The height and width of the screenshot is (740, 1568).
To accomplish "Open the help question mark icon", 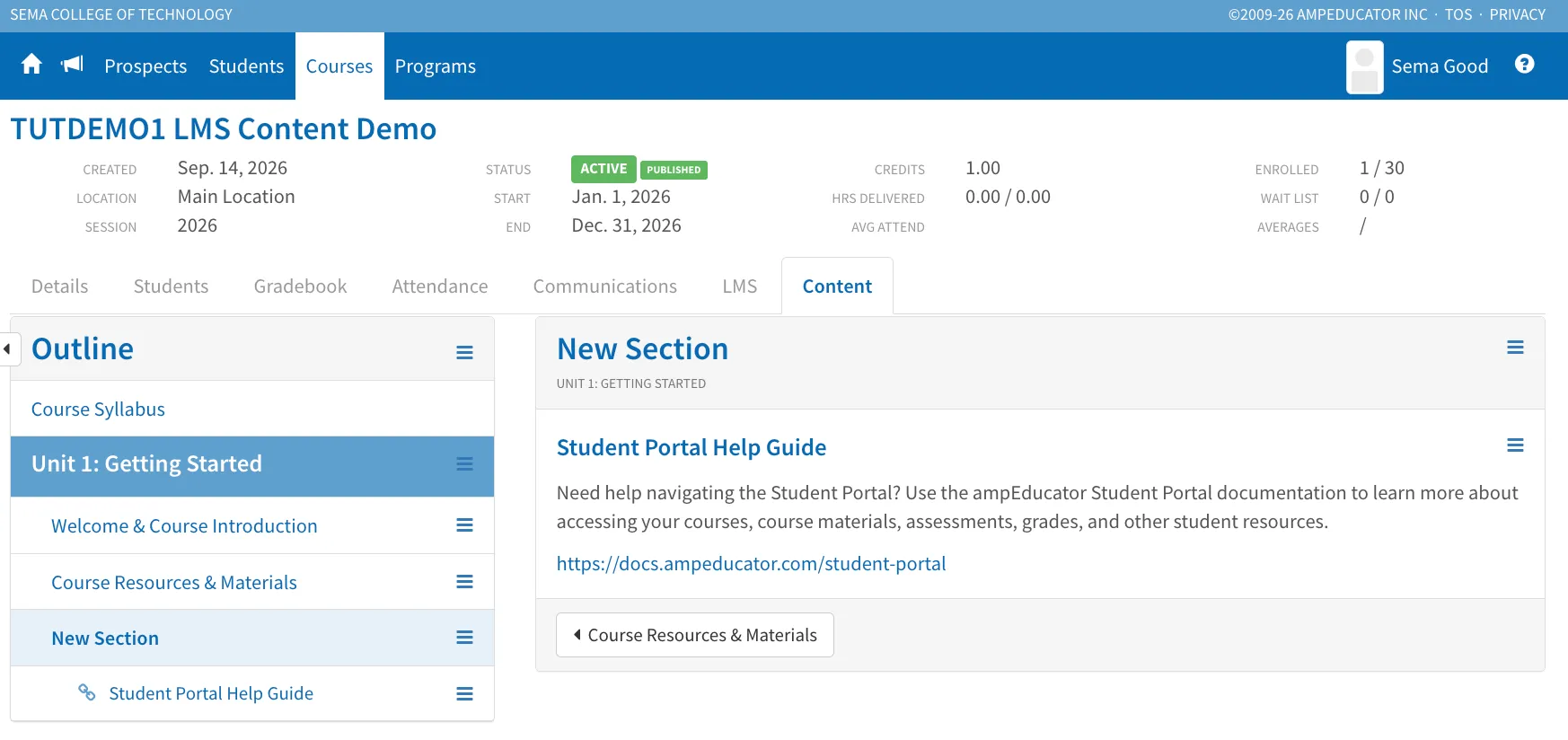I will click(1524, 64).
